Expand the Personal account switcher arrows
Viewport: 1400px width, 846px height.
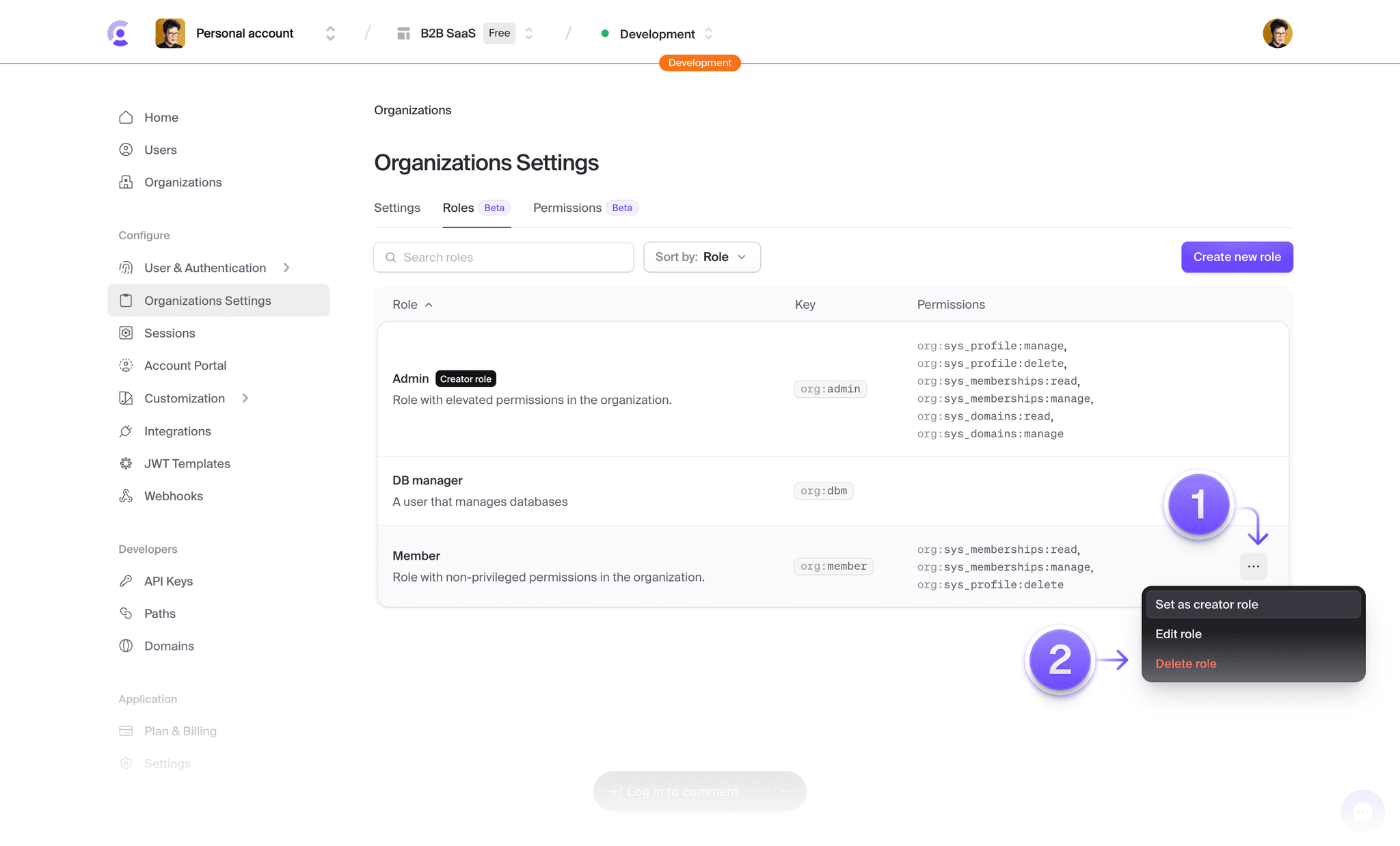tap(330, 33)
